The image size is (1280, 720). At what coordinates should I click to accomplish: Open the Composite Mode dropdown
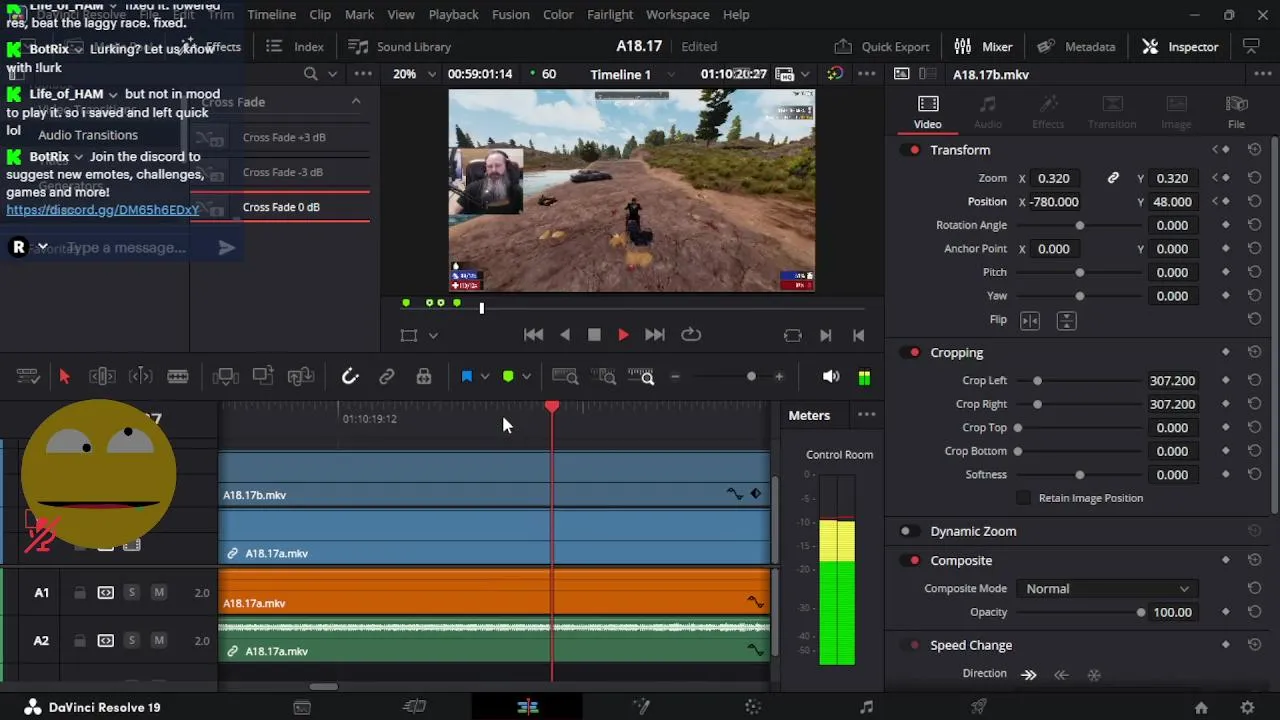[1106, 589]
